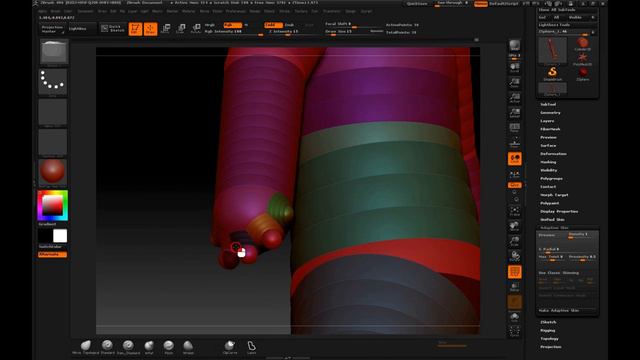The height and width of the screenshot is (360, 640).
Task: Click the Zoom view icon
Action: pos(514,83)
